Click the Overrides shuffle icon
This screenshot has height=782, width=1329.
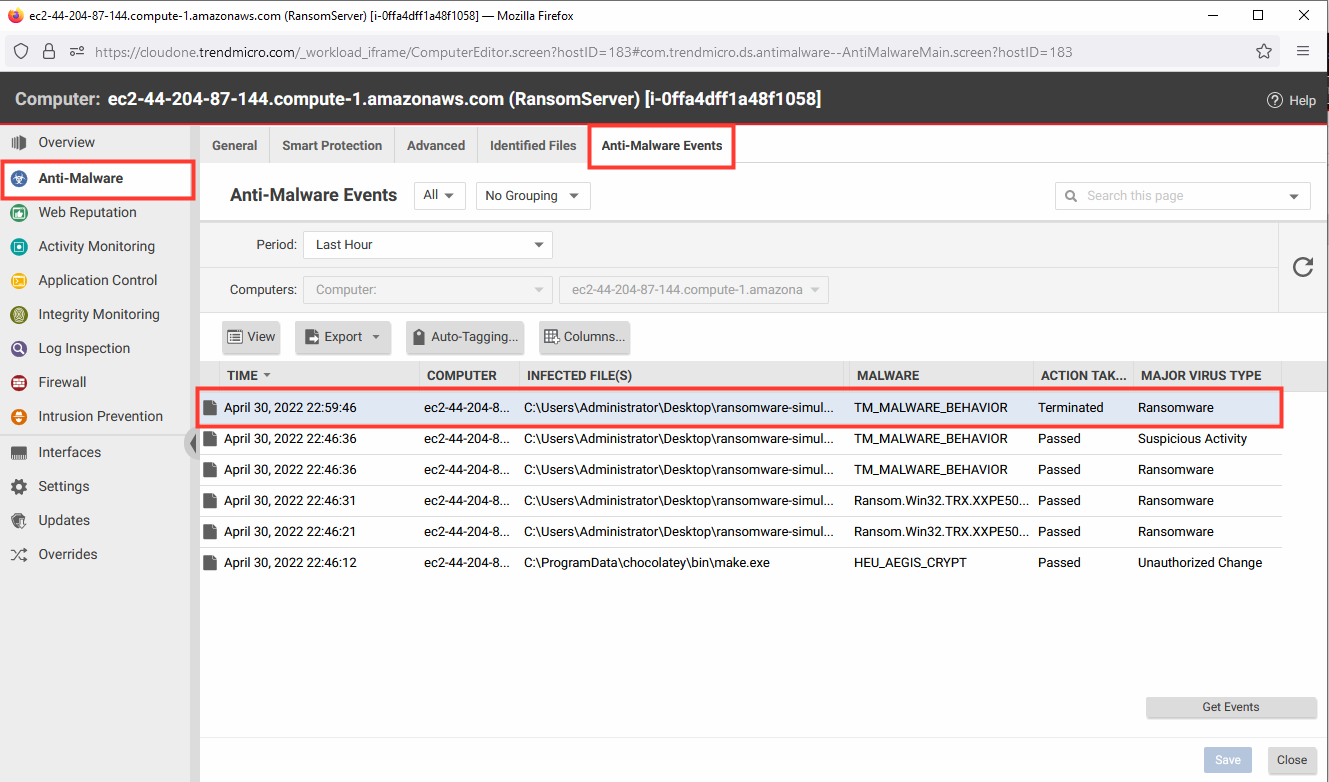19,555
